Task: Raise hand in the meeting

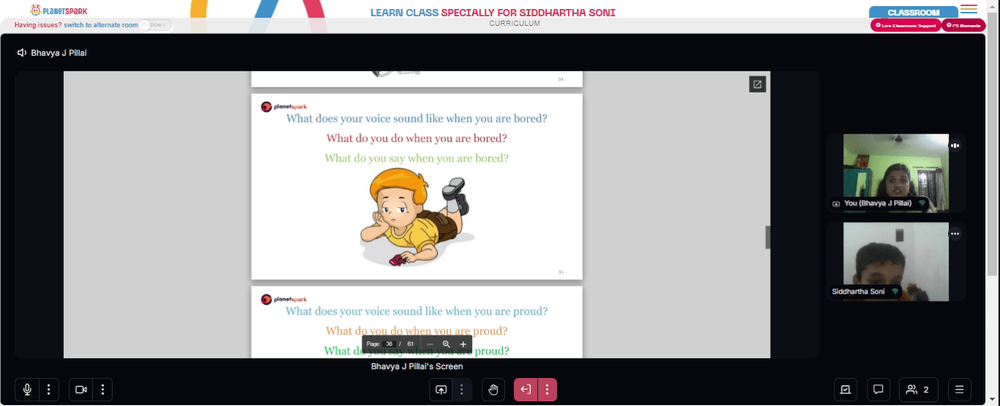Action: coord(493,389)
